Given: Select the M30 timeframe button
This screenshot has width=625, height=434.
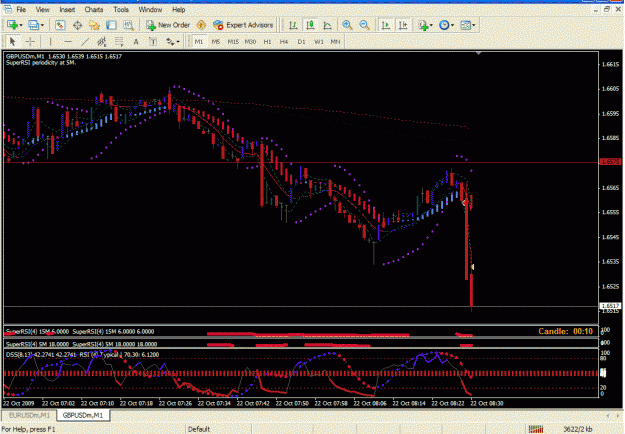Looking at the screenshot, I should coord(250,41).
